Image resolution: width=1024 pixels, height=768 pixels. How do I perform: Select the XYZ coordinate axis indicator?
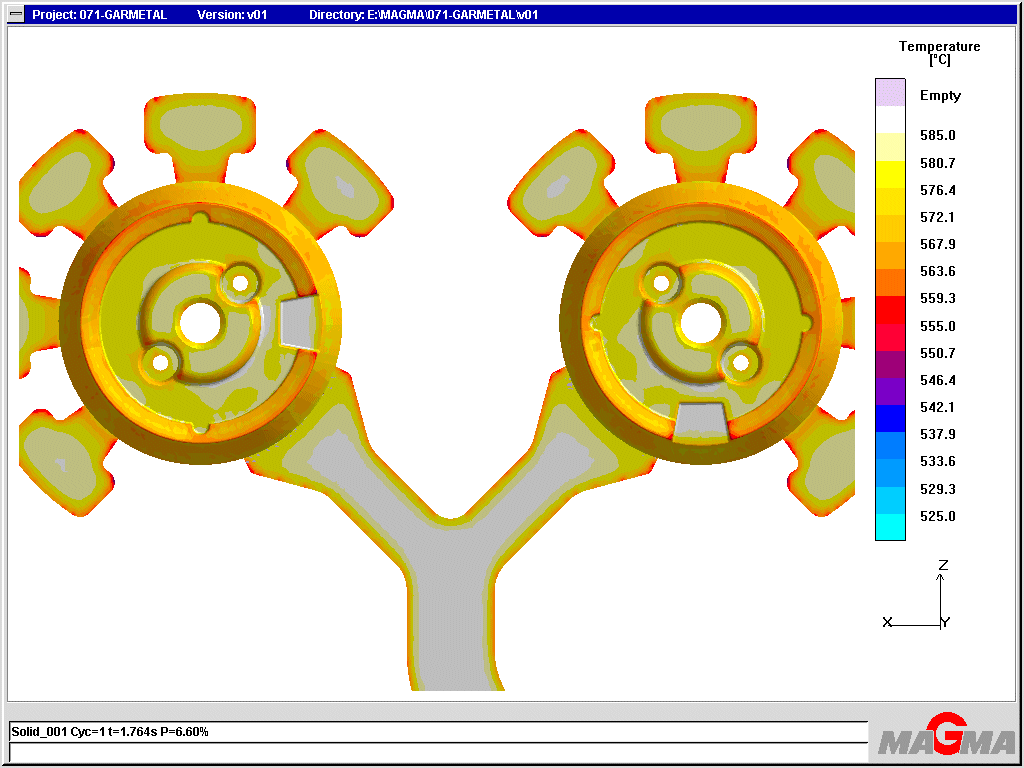(916, 594)
